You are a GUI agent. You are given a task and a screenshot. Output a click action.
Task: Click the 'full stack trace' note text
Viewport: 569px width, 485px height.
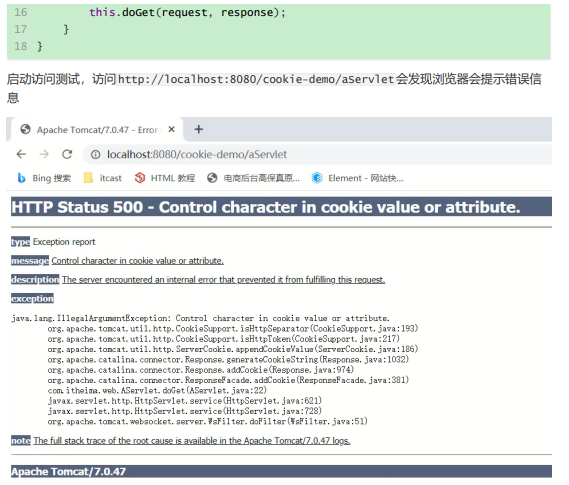pos(192,441)
